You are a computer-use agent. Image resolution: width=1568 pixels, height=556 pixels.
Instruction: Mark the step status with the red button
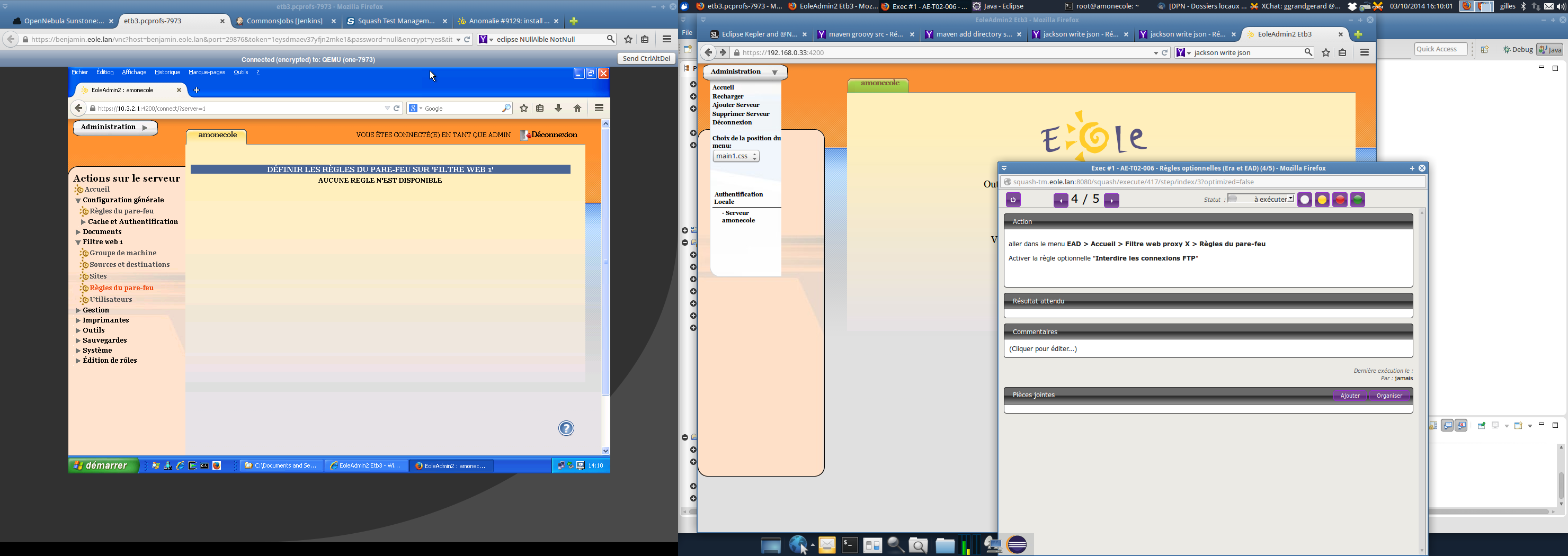(1340, 200)
